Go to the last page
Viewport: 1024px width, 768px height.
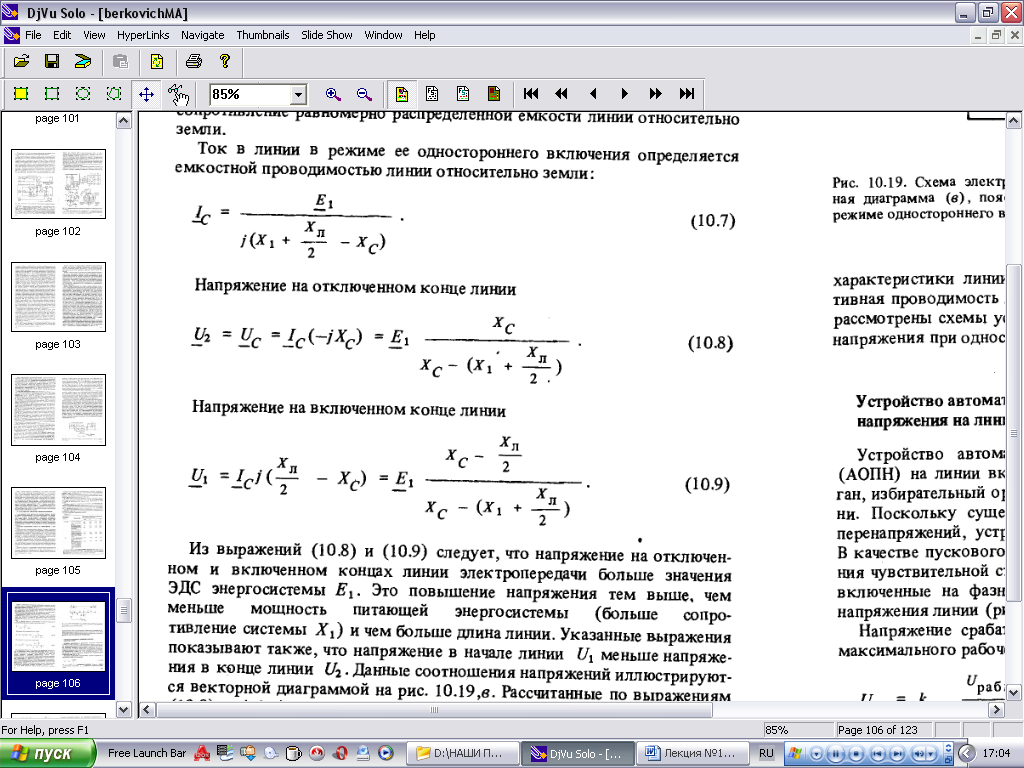tap(686, 94)
